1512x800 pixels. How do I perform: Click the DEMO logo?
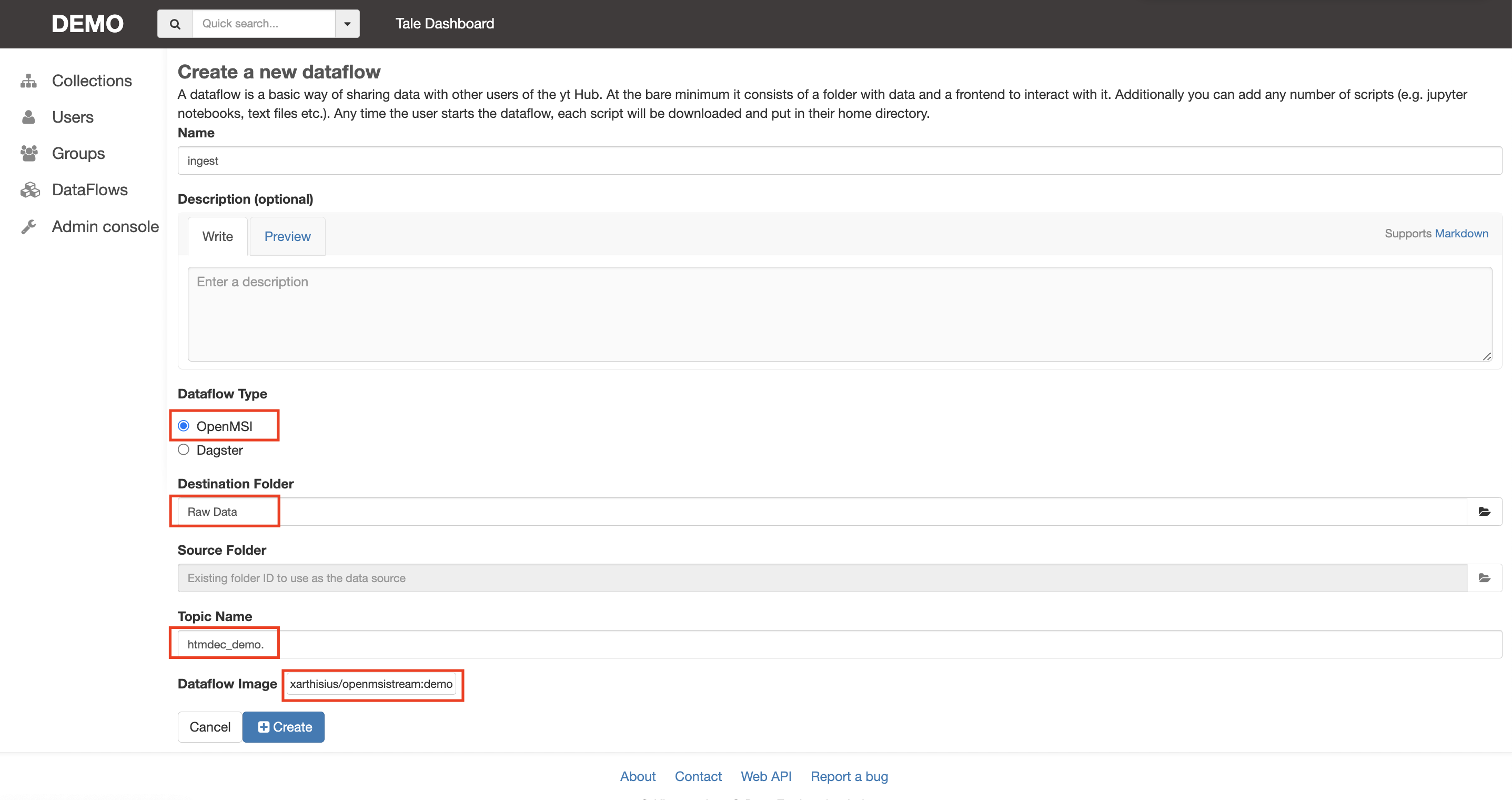pos(87,24)
